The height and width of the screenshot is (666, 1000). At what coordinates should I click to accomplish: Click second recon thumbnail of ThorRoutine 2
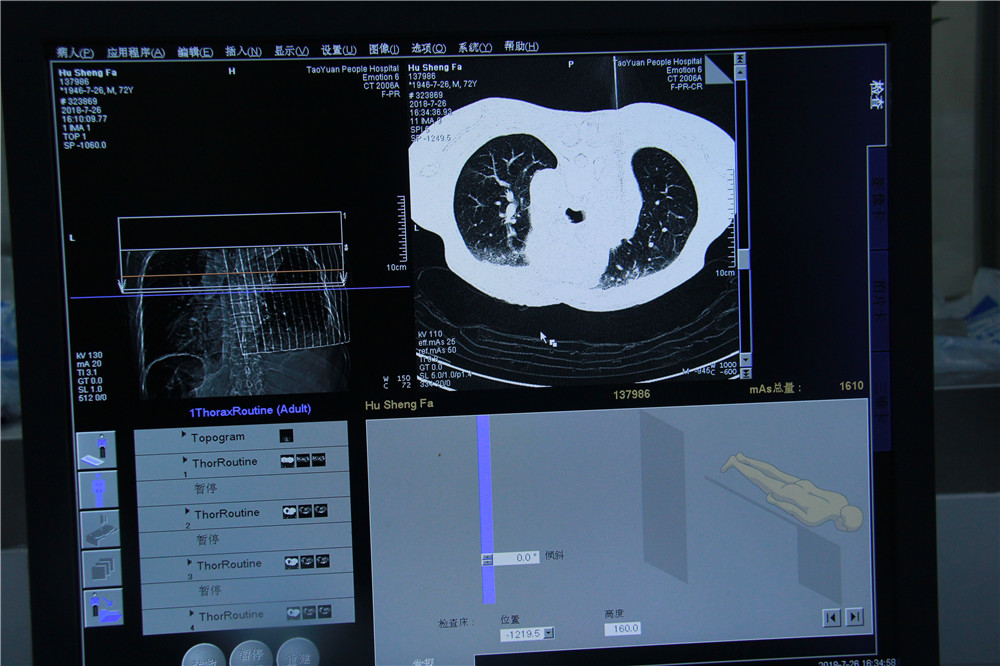tap(305, 511)
